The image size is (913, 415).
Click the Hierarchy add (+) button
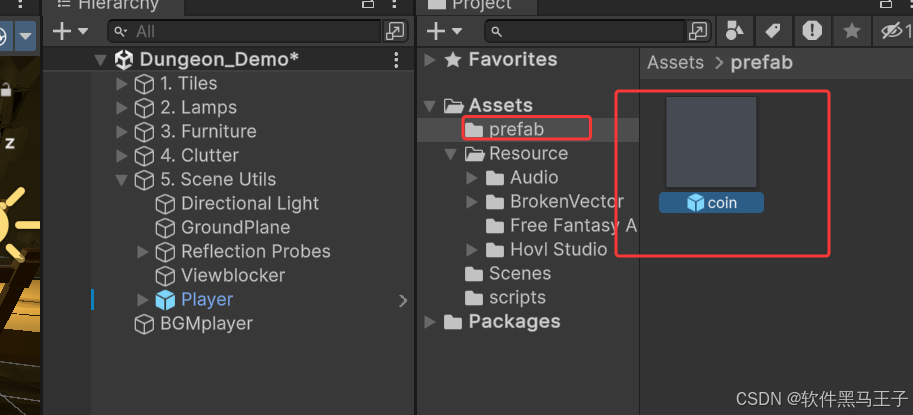point(62,32)
